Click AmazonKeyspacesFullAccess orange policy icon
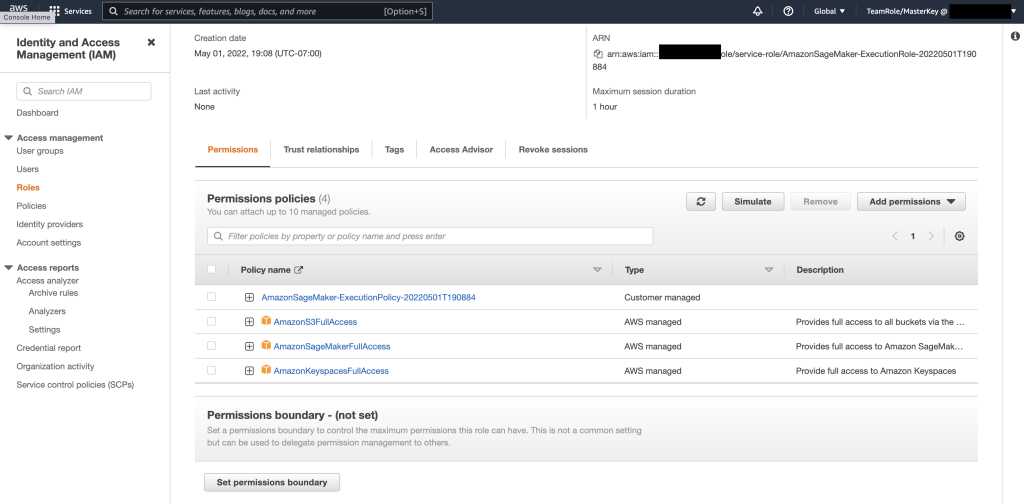 [x=266, y=370]
